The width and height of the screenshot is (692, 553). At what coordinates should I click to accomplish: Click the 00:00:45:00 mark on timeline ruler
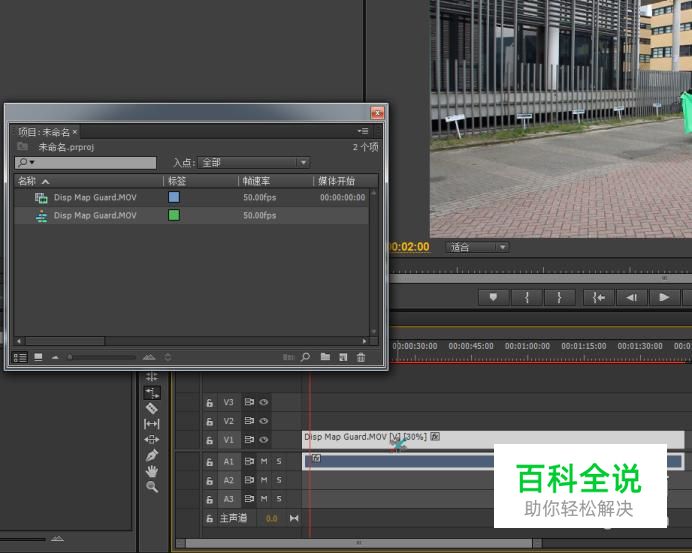tap(471, 346)
